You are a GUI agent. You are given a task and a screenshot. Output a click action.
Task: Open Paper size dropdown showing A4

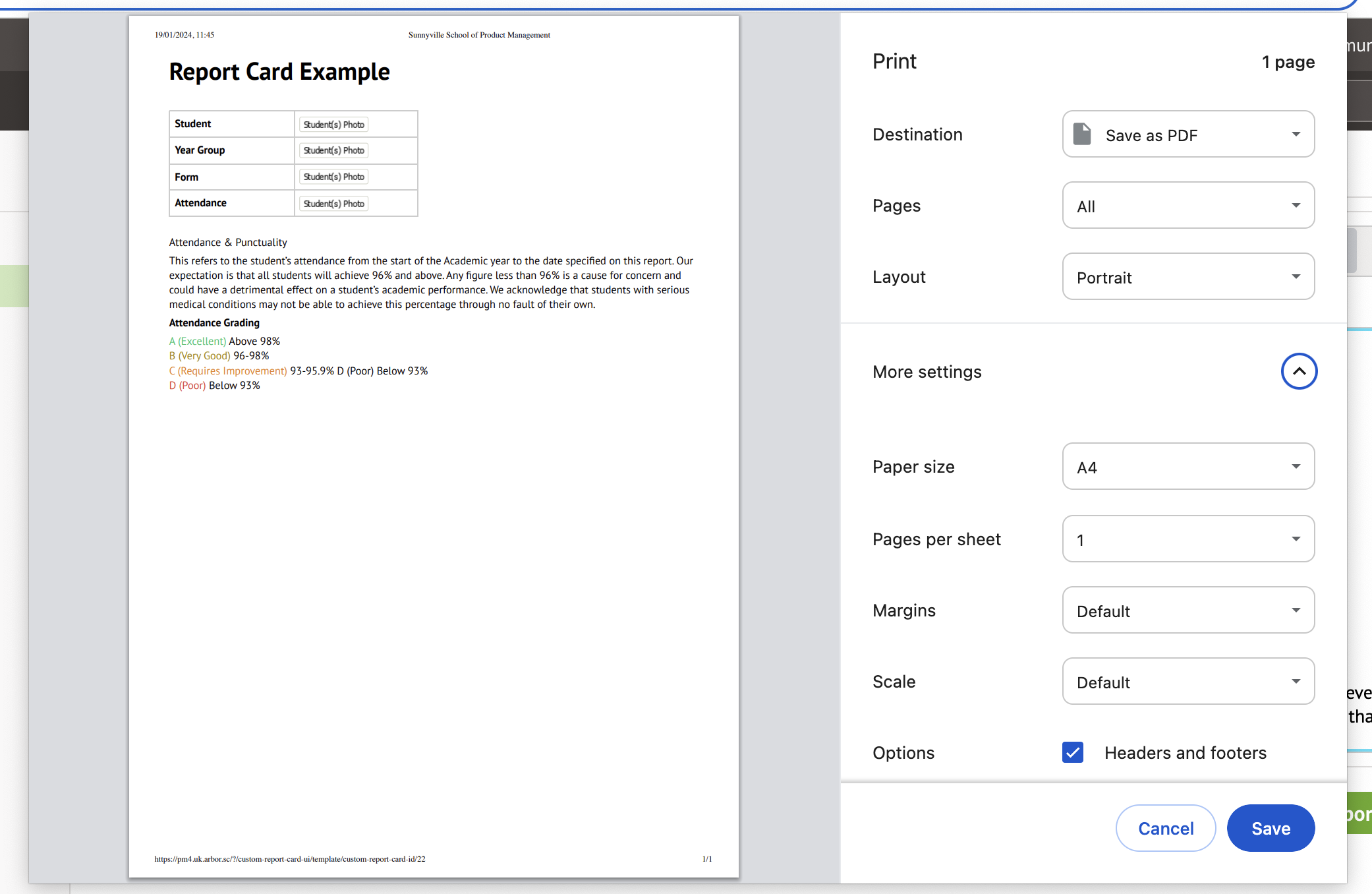point(1188,467)
